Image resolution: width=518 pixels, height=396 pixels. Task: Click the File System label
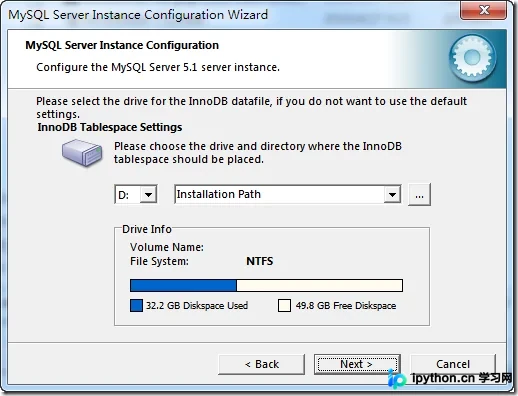pos(159,261)
